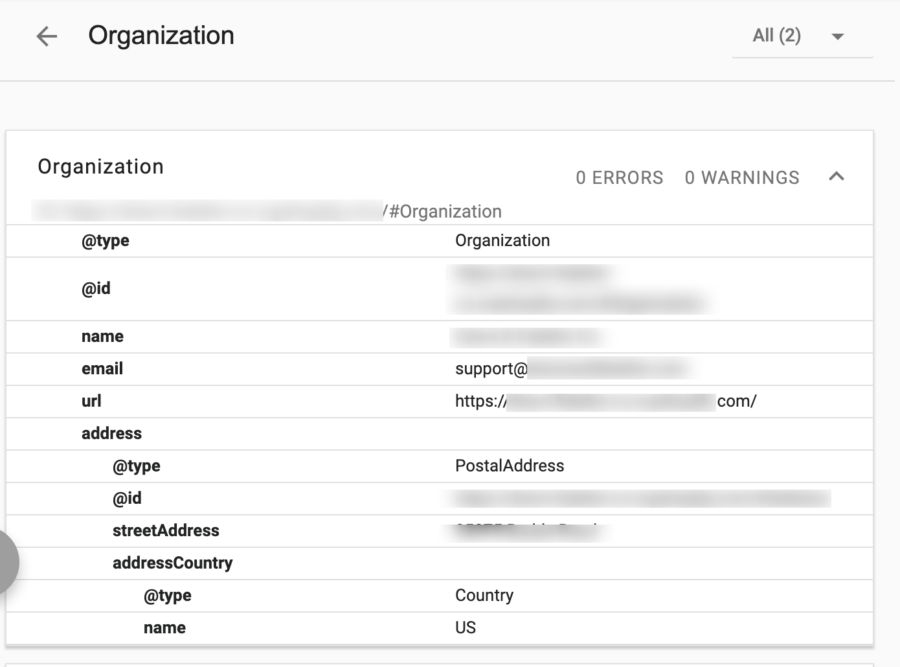The width and height of the screenshot is (900, 667).
Task: Click the US country name value
Action: 465,628
